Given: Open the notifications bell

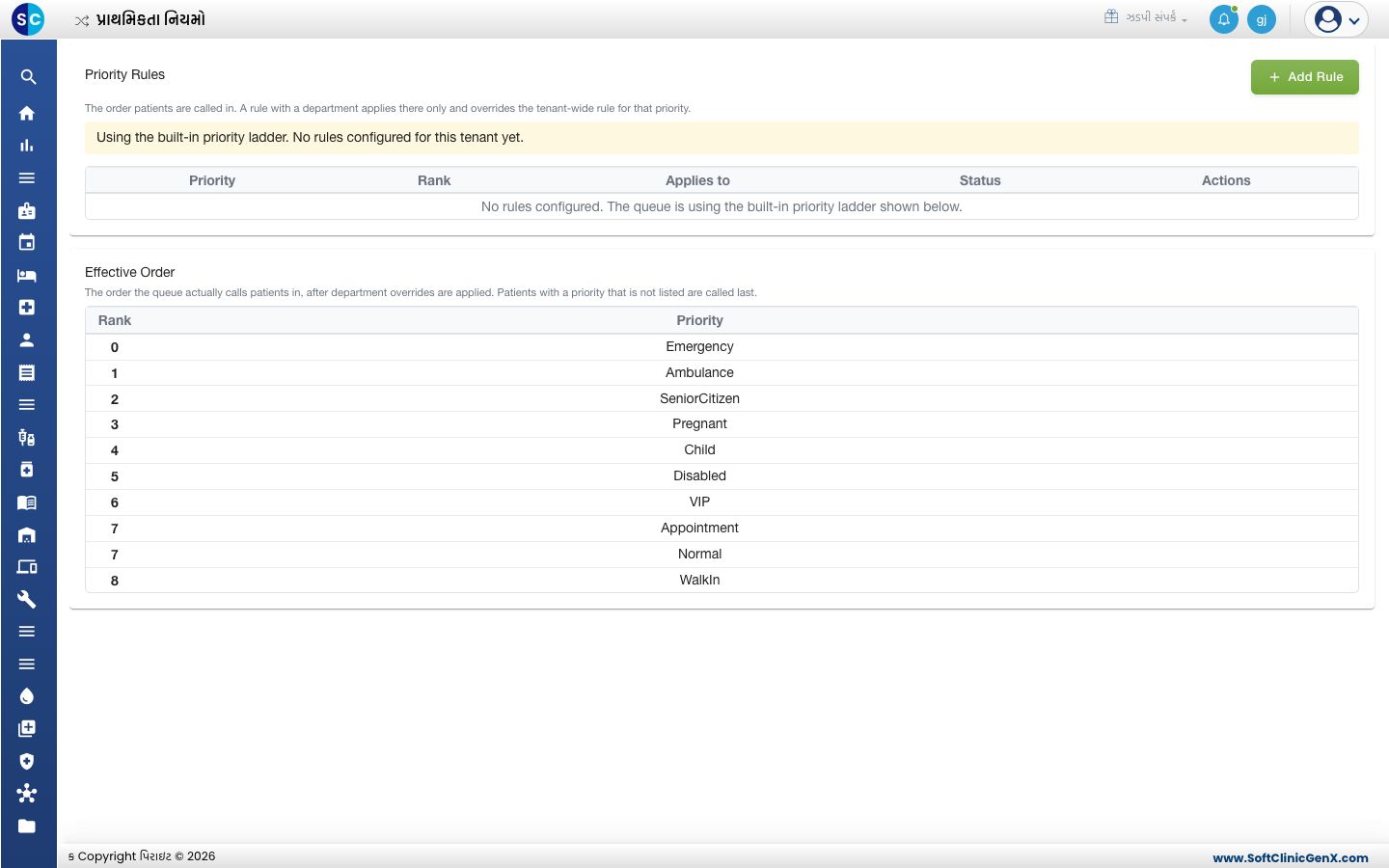Looking at the screenshot, I should pyautogui.click(x=1224, y=19).
